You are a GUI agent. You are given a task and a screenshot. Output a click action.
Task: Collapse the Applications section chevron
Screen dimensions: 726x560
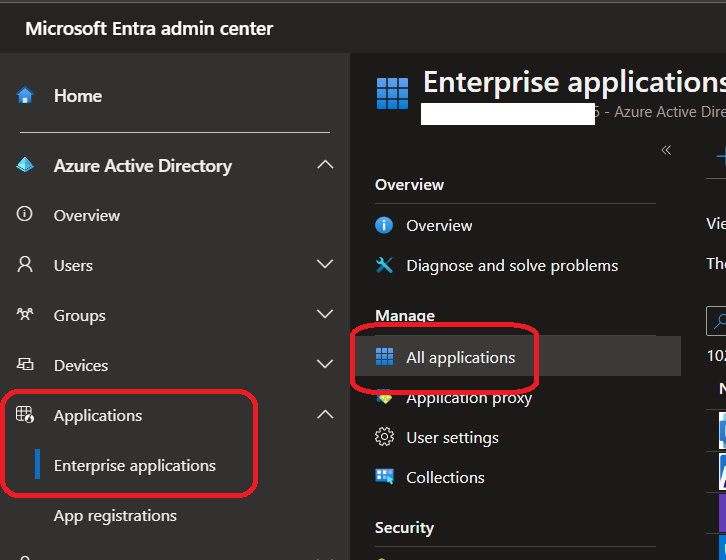[x=325, y=414]
